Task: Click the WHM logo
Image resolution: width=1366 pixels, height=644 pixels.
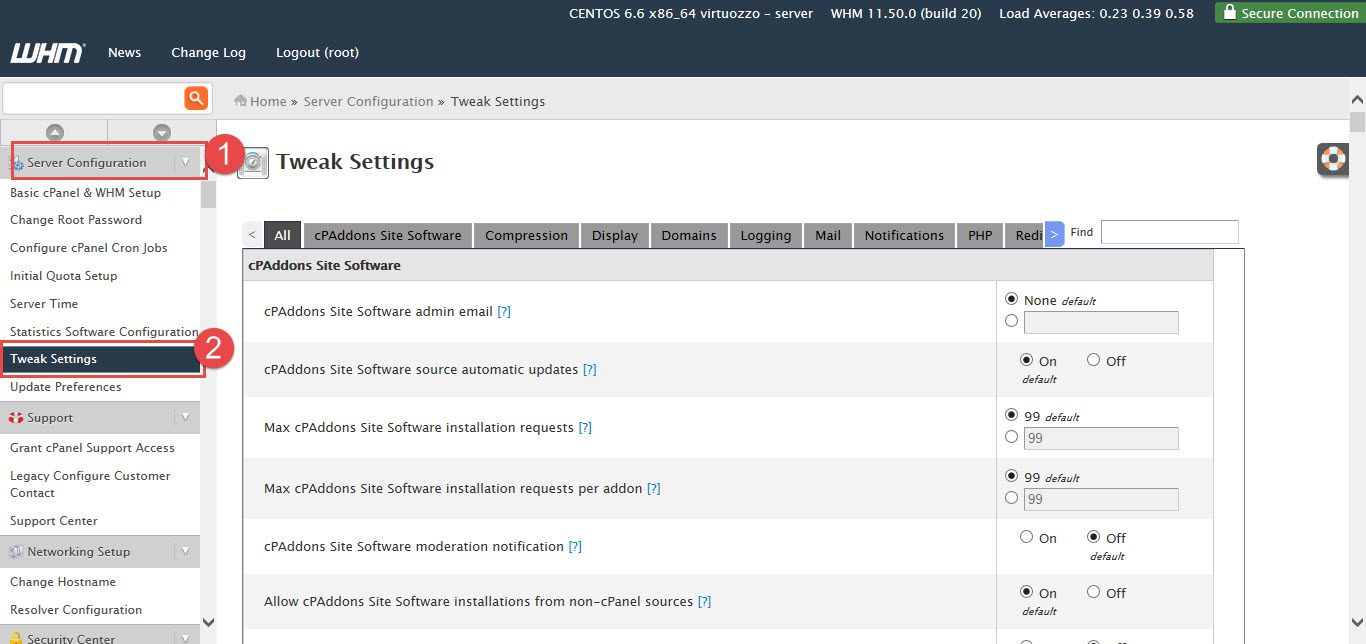Action: click(x=47, y=53)
